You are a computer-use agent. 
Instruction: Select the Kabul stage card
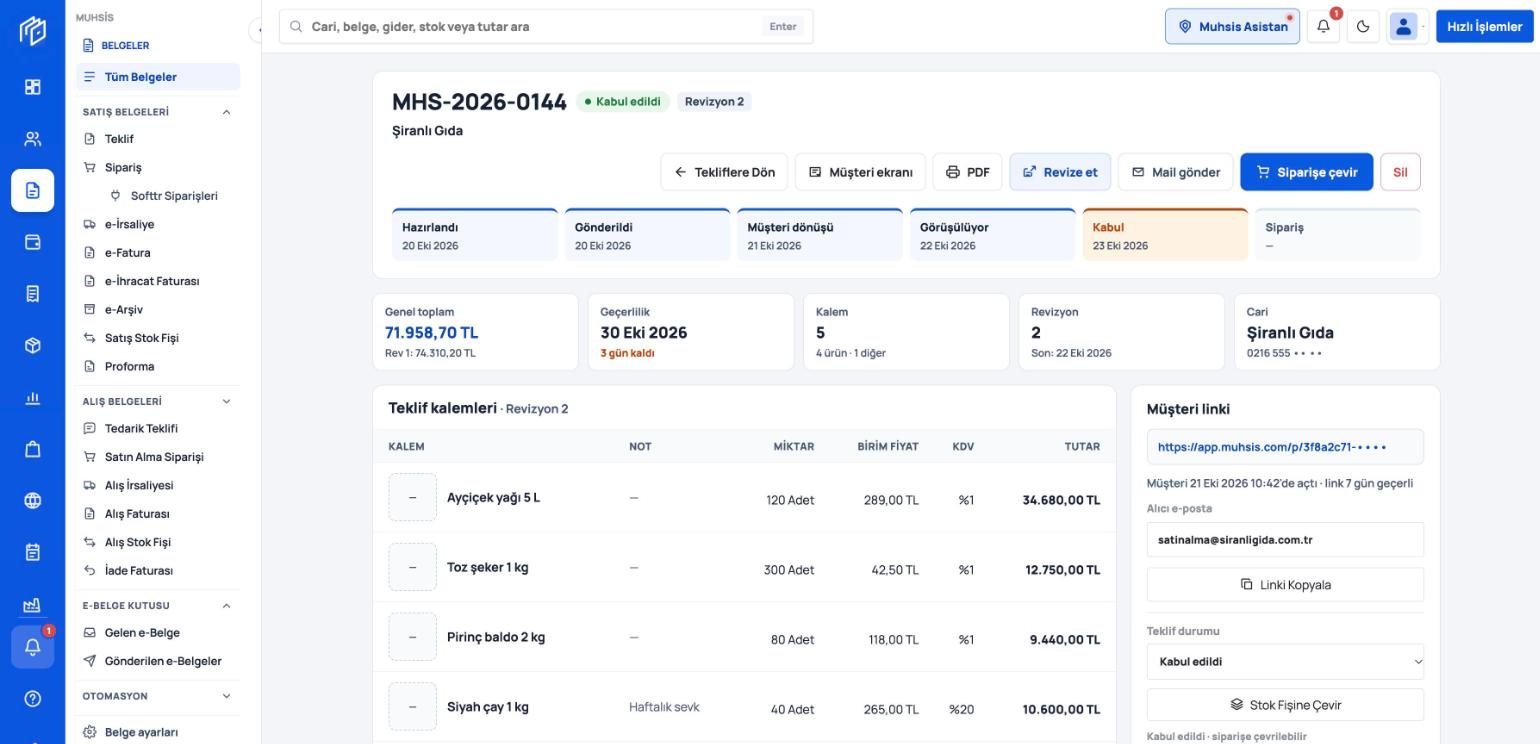[x=1165, y=235]
